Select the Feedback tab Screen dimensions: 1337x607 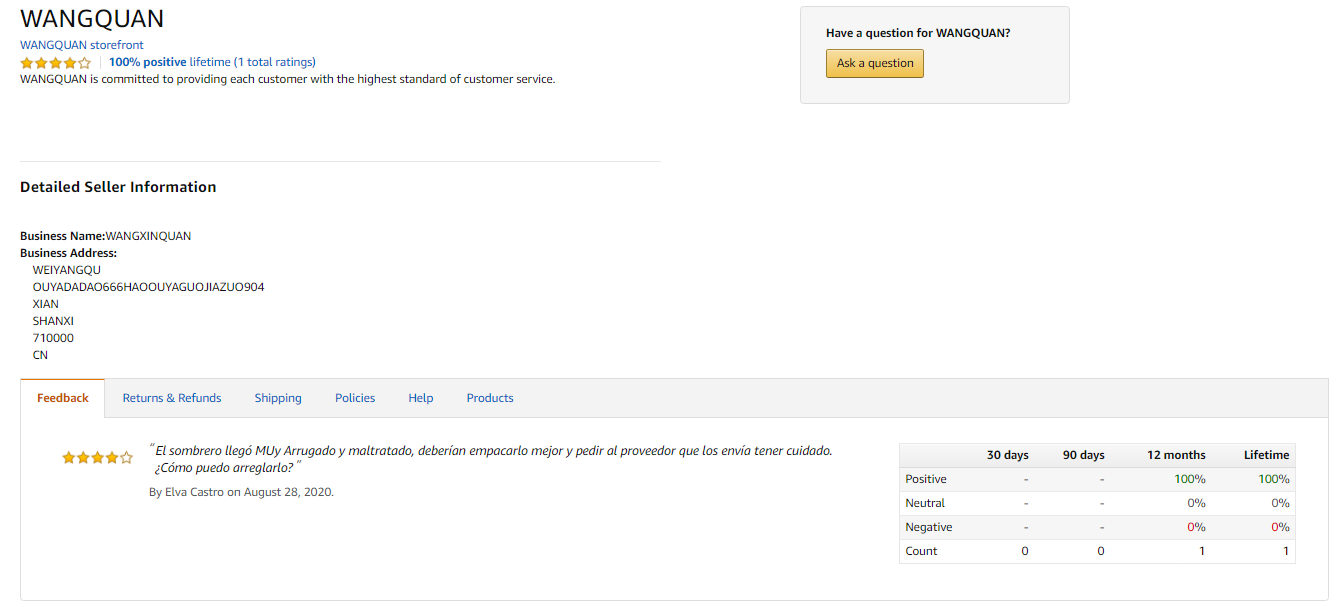pyautogui.click(x=63, y=398)
